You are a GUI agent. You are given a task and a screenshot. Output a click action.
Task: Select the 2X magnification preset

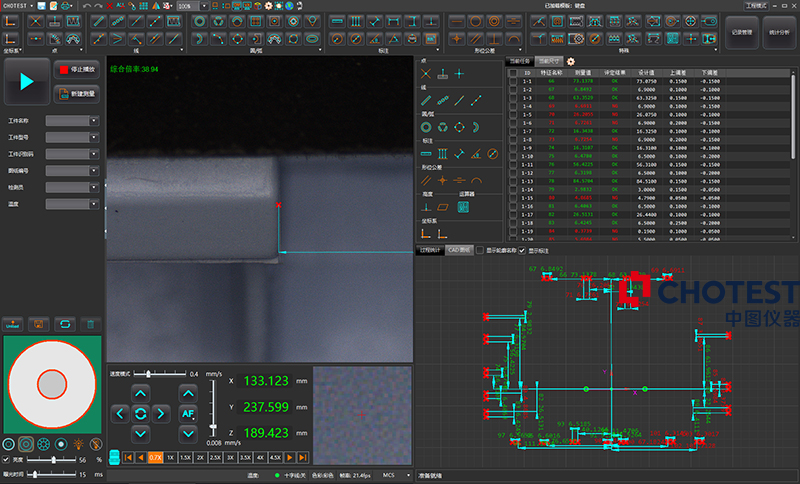(200, 457)
